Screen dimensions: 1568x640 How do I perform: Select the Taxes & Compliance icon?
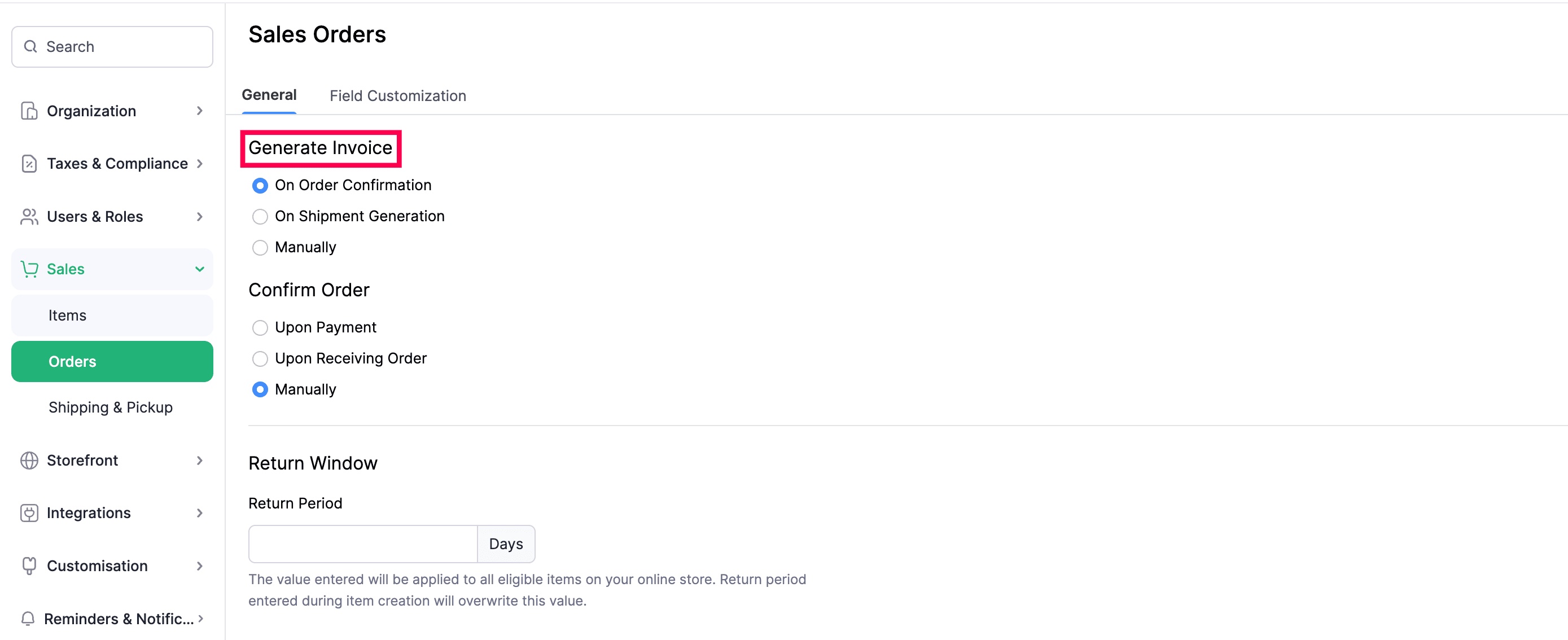point(29,163)
